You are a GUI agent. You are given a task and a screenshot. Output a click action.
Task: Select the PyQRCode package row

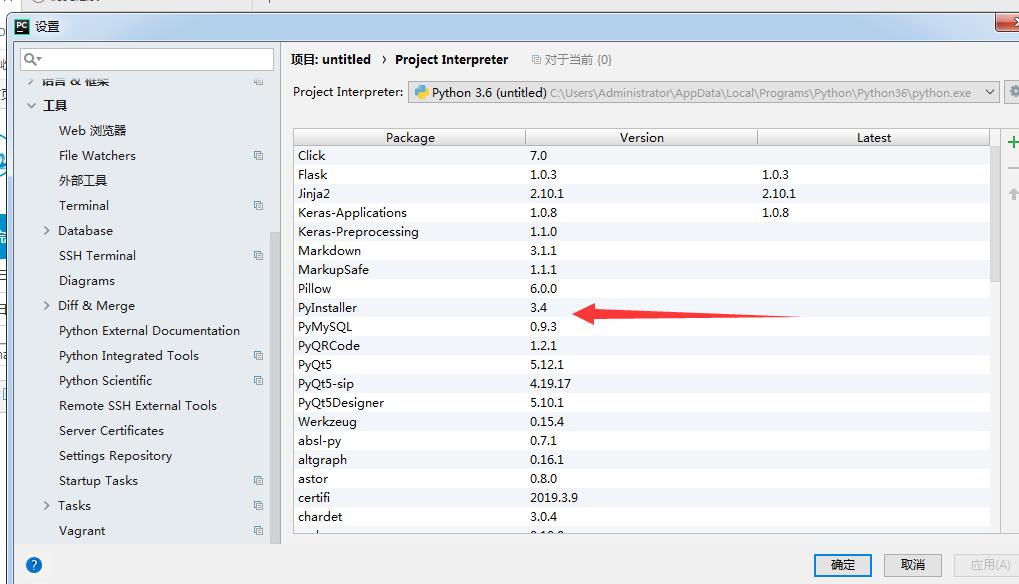641,346
